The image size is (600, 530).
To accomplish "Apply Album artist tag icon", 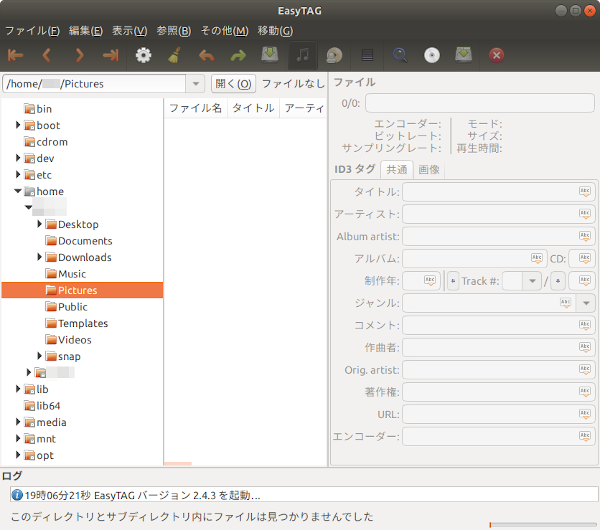I will tap(585, 236).
